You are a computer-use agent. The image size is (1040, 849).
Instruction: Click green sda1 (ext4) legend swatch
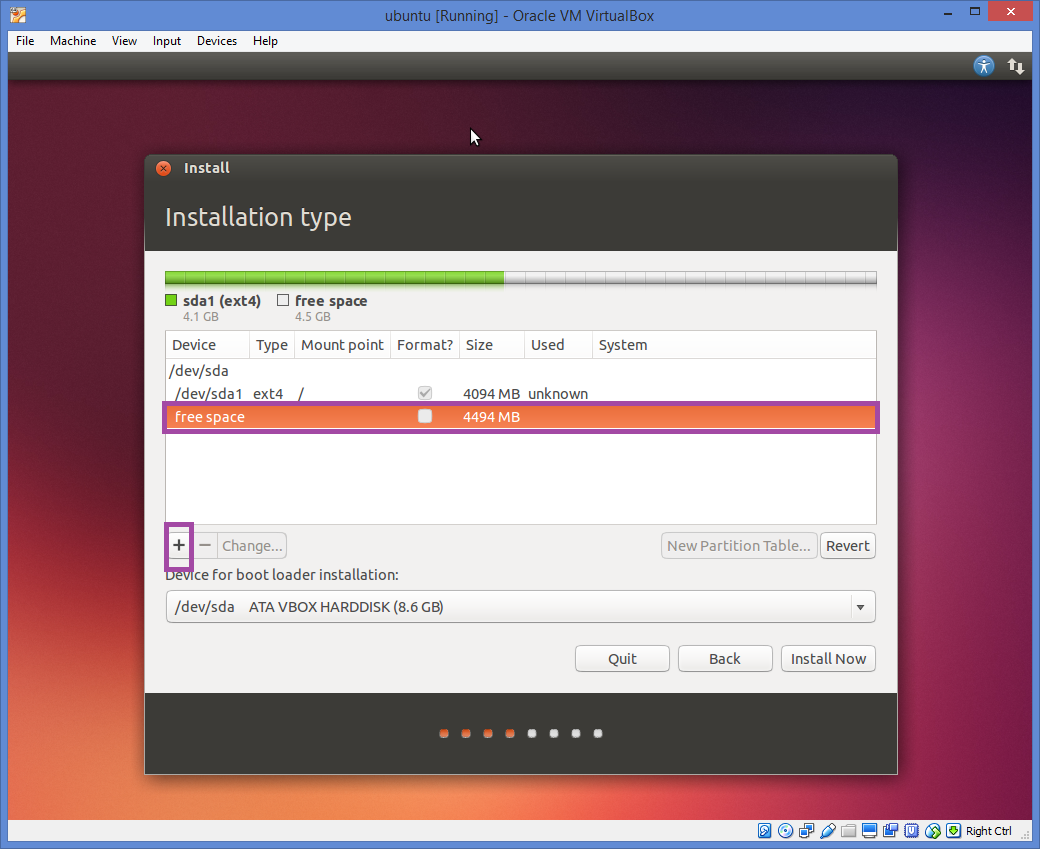tap(171, 300)
